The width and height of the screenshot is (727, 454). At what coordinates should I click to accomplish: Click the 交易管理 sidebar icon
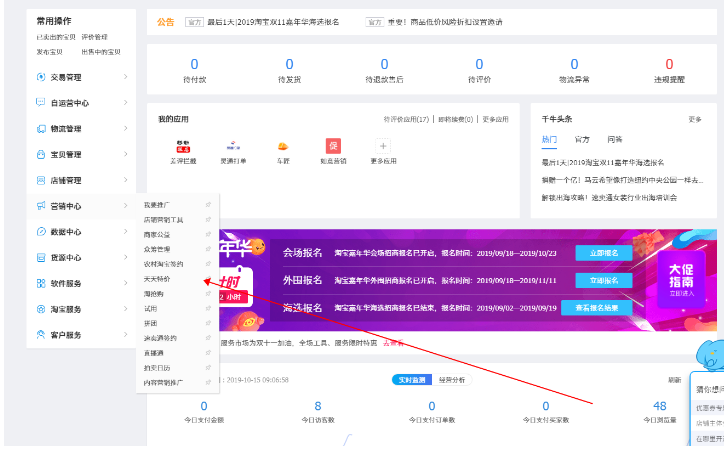click(x=41, y=77)
